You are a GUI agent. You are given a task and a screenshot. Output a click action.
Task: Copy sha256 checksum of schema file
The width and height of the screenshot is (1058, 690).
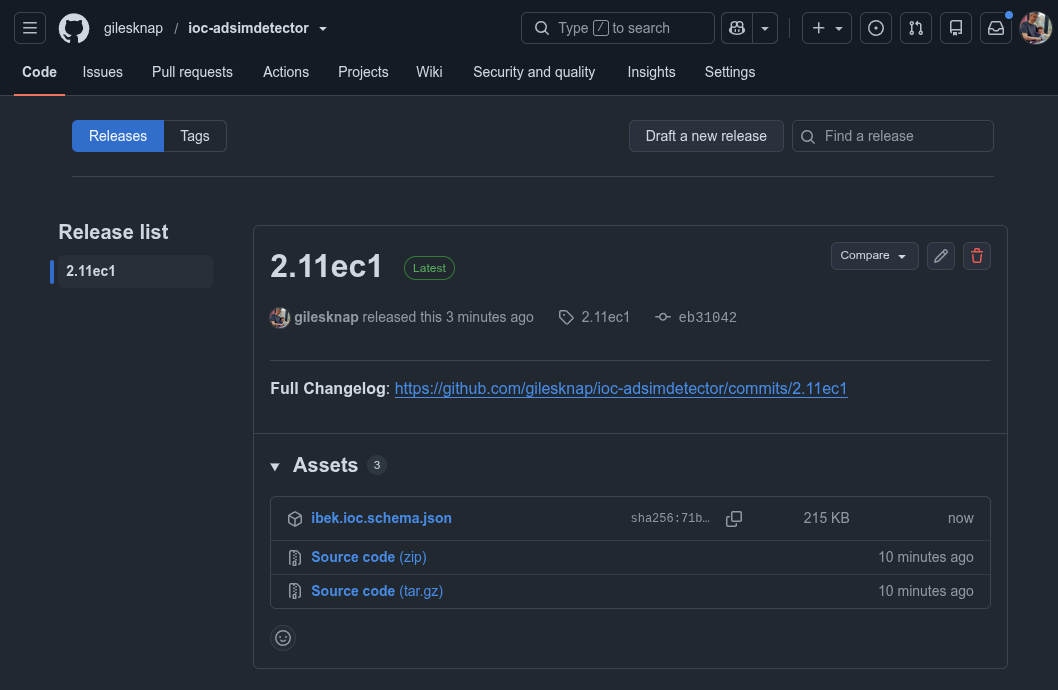click(x=734, y=519)
